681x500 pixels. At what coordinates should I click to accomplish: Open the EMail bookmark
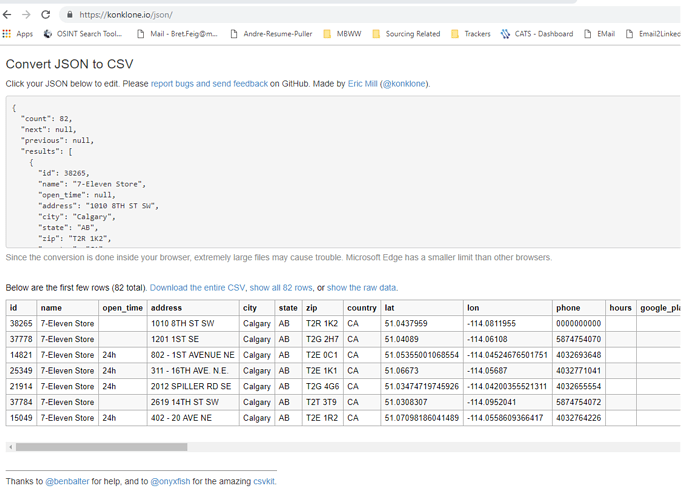(599, 34)
